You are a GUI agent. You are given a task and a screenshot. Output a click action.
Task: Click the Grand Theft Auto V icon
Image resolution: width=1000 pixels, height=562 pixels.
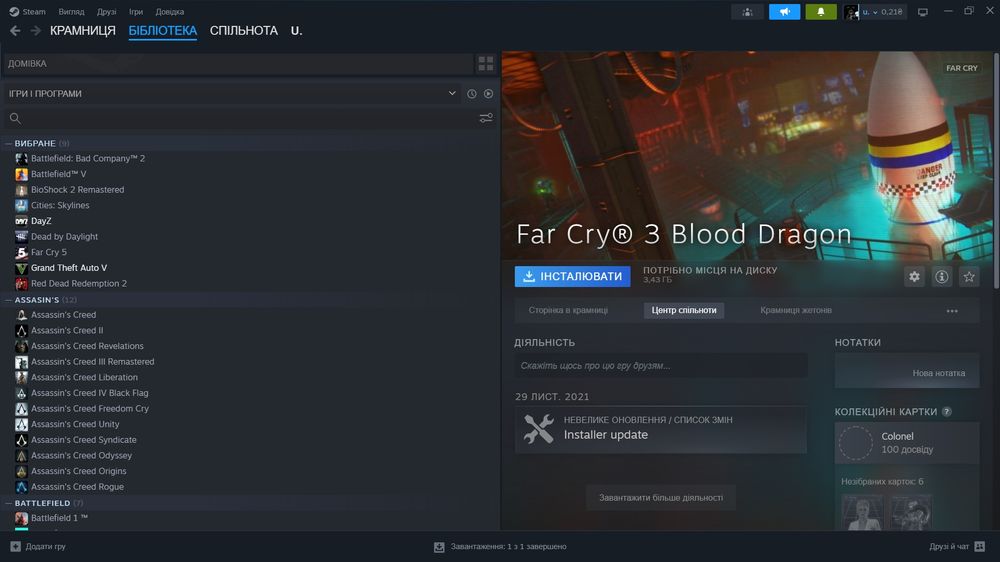tap(21, 268)
